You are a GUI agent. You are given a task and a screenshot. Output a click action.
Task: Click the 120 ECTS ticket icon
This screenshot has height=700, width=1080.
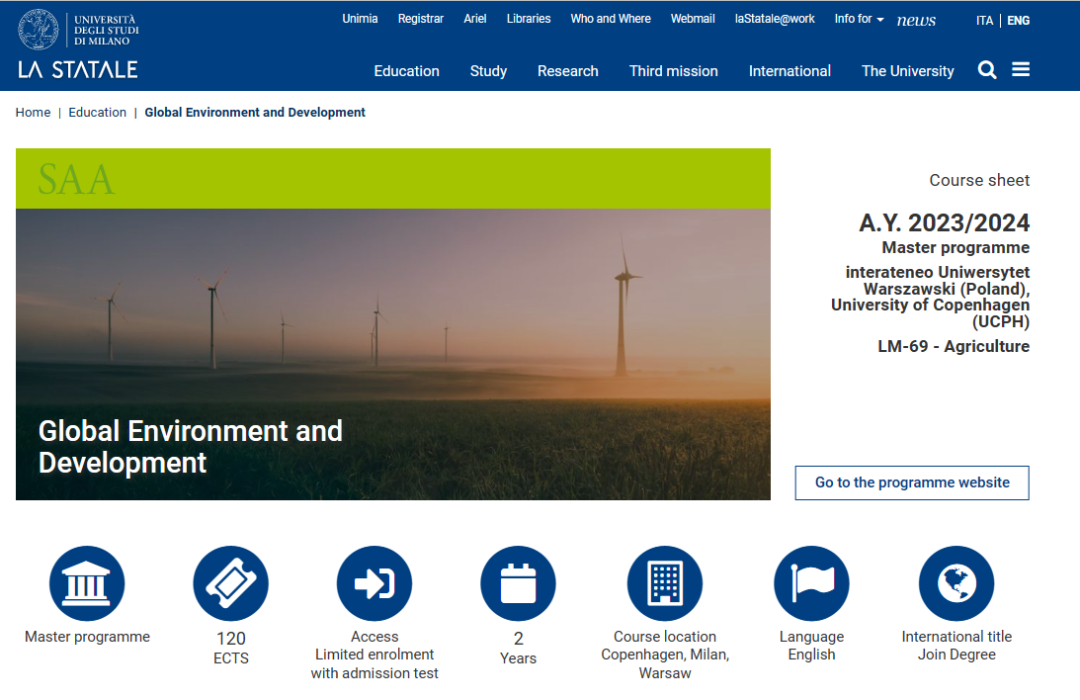point(231,584)
